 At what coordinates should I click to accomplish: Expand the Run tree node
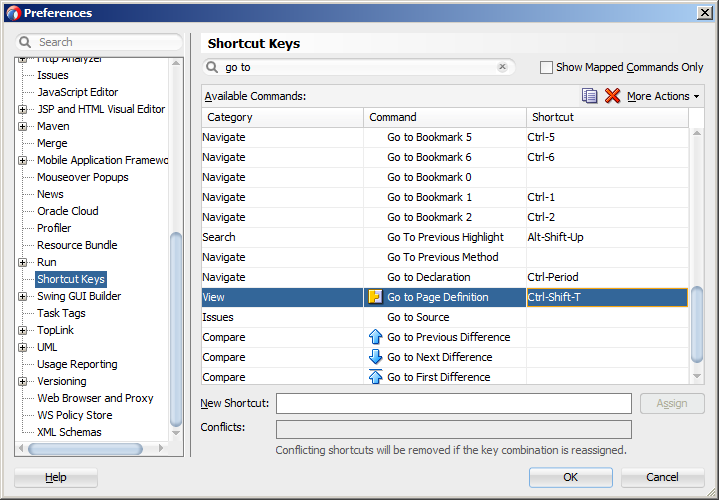coord(22,262)
